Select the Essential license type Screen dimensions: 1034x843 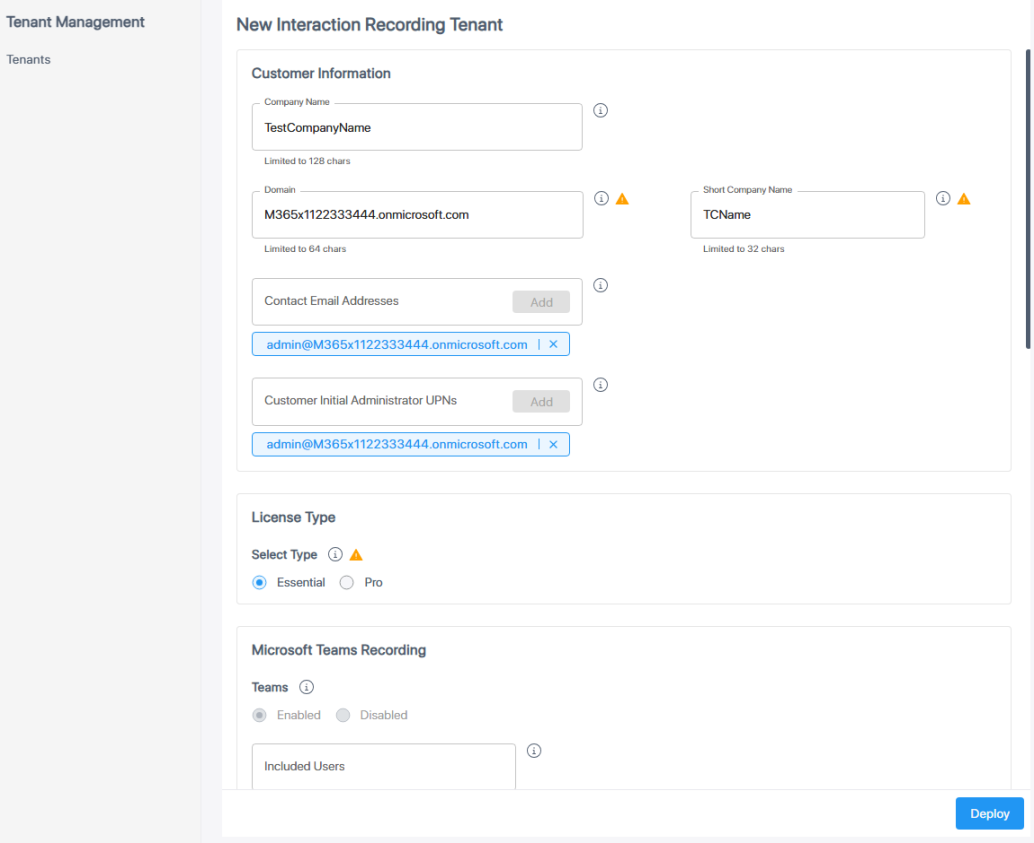260,583
